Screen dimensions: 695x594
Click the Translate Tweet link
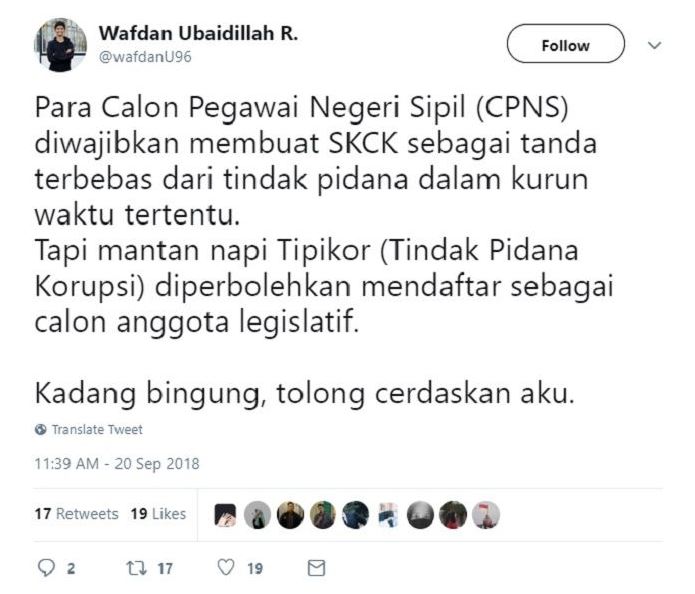[x=97, y=430]
